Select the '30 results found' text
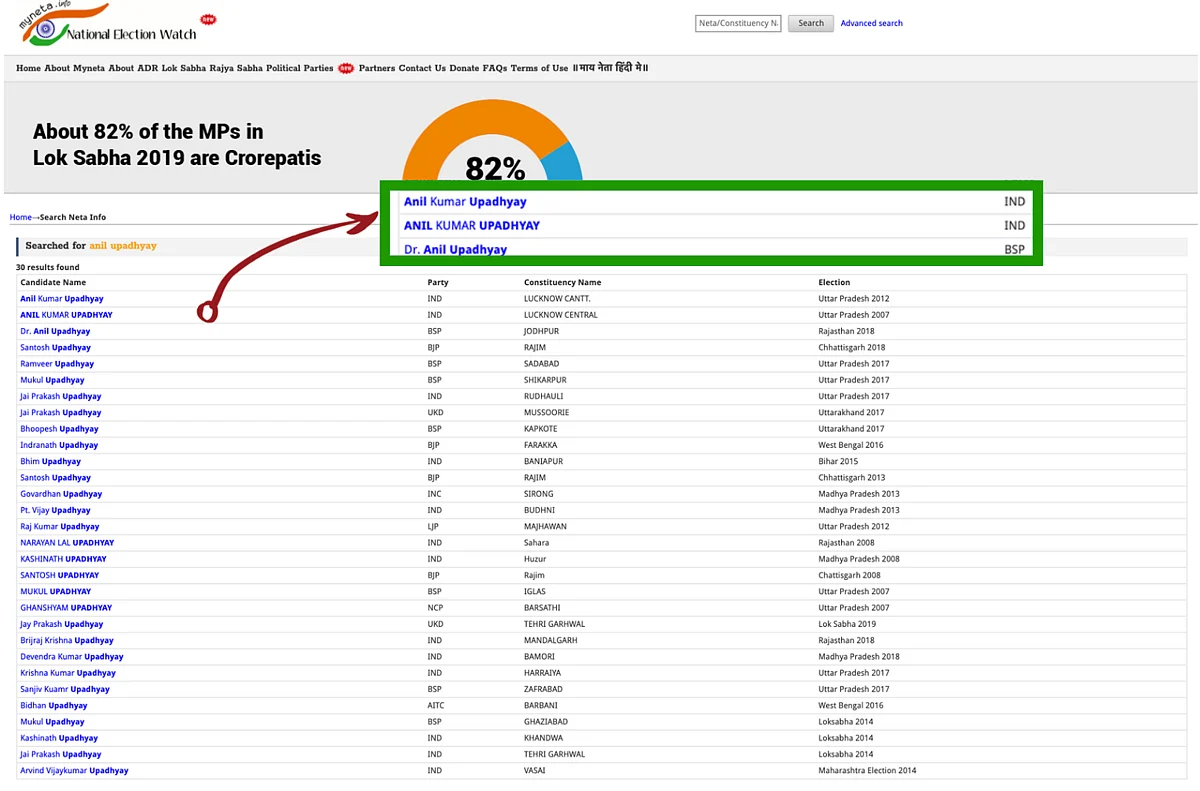Image resolution: width=1200 pixels, height=791 pixels. (x=48, y=267)
